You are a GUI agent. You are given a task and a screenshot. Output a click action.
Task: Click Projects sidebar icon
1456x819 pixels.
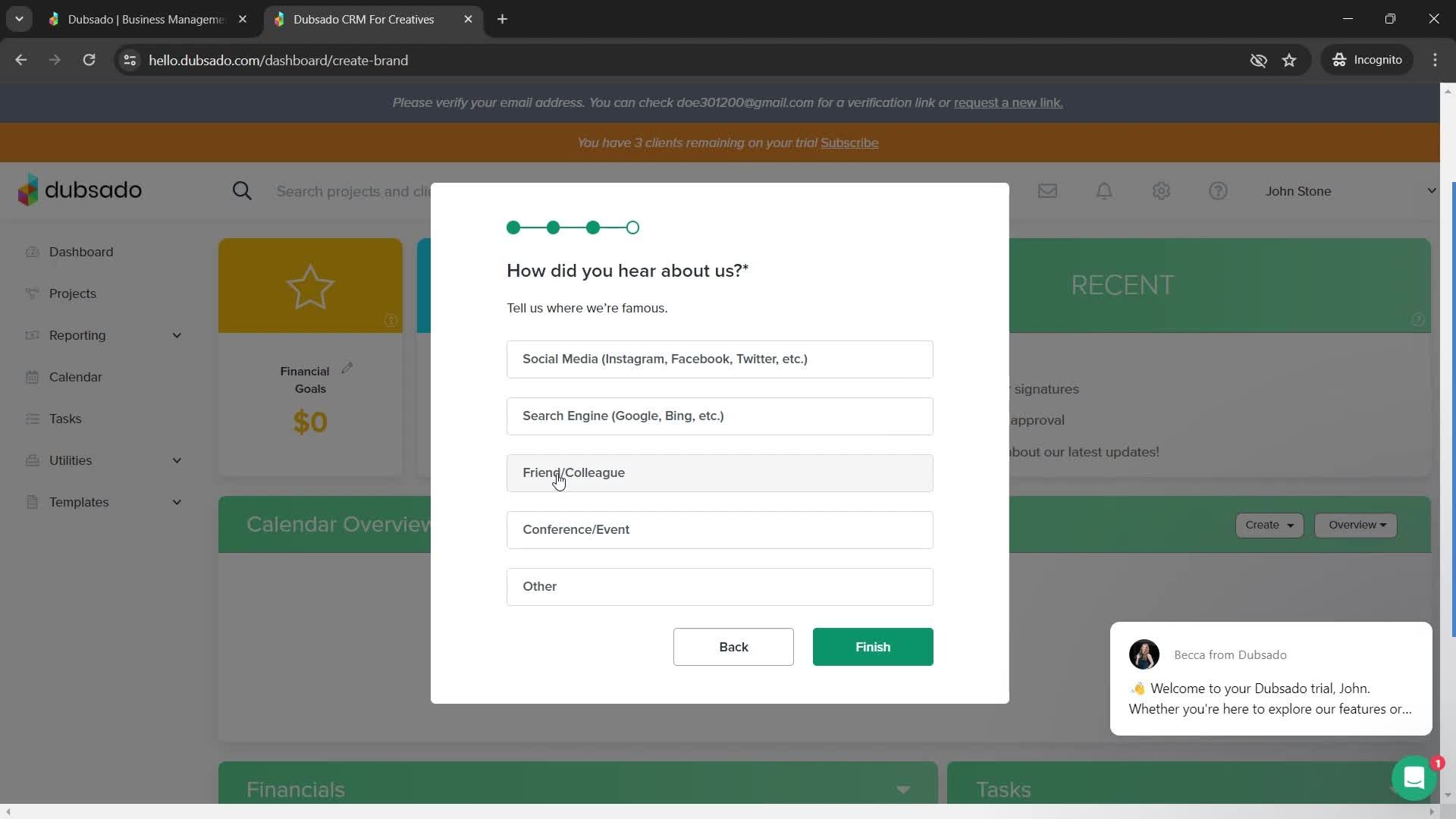click(x=32, y=293)
